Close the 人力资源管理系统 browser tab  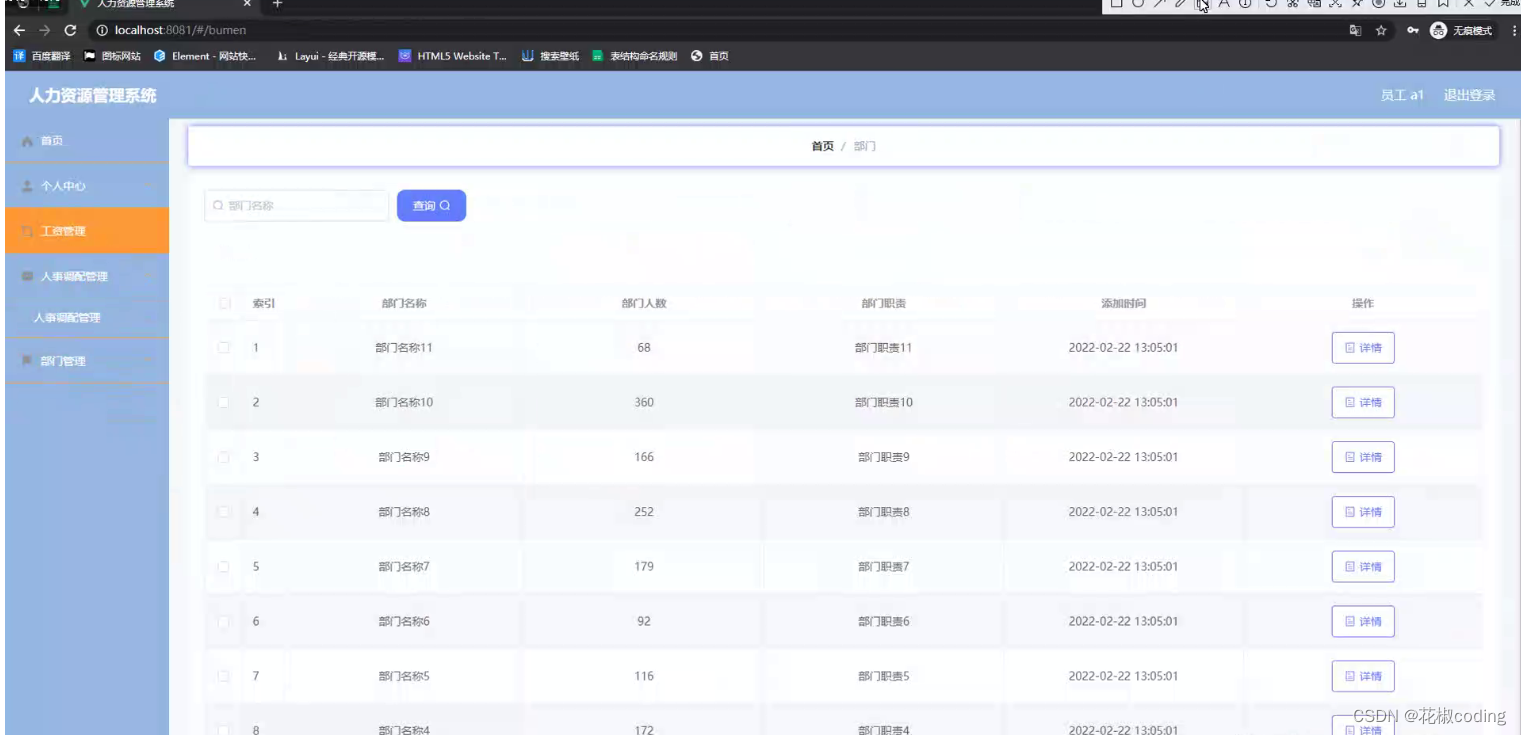(x=247, y=4)
